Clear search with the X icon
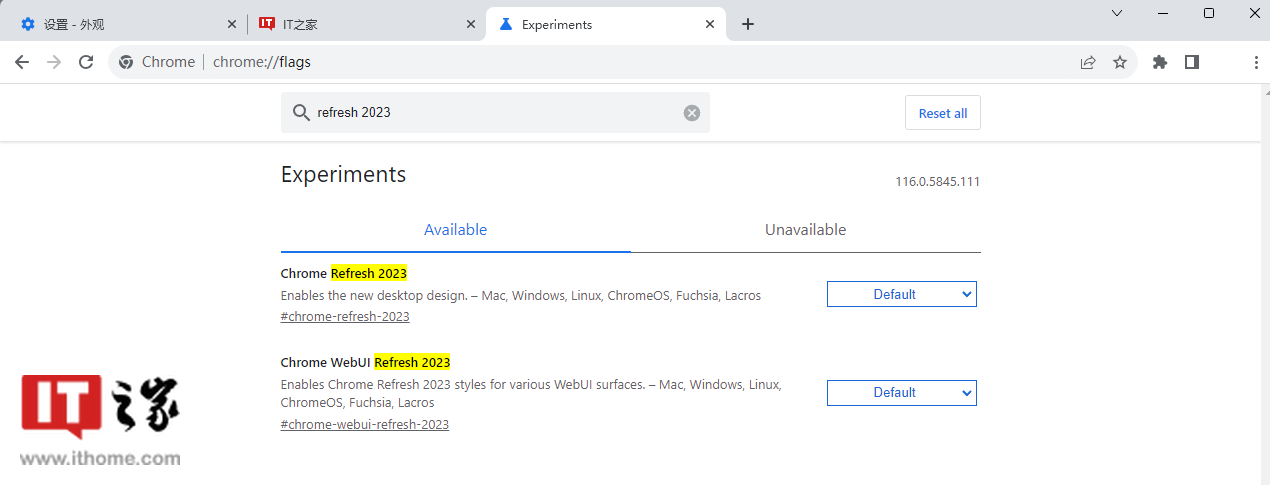This screenshot has height=485, width=1270. coord(692,113)
